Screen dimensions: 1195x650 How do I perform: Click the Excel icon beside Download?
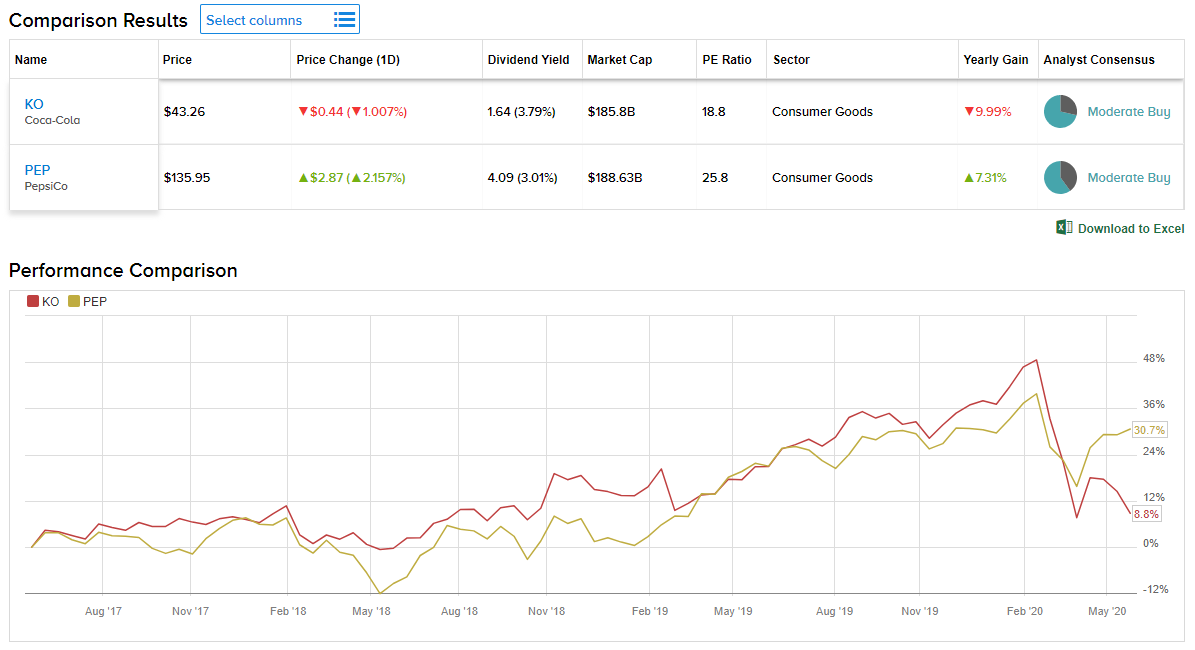point(1064,228)
